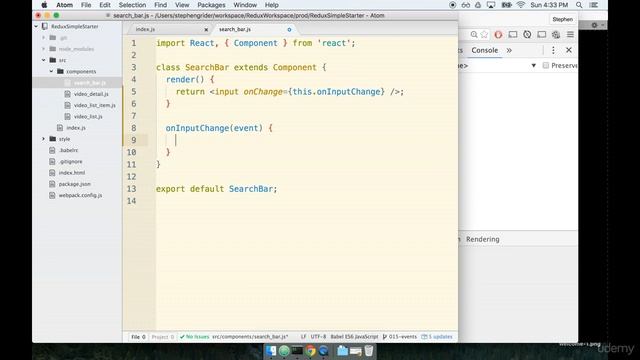Open Finder from the Dock

pyautogui.click(x=271, y=351)
